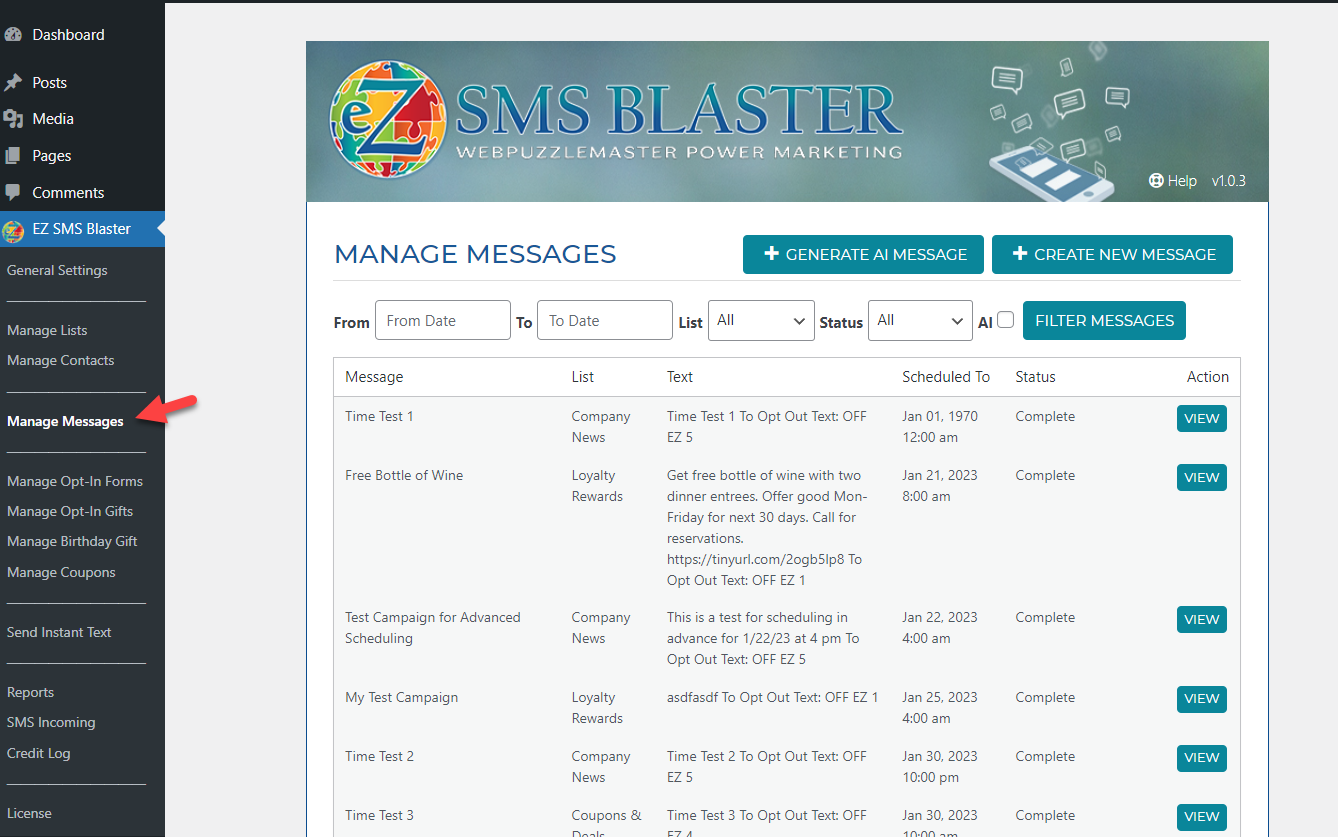The image size is (1338, 837).
Task: Click the List column header
Action: 583,377
